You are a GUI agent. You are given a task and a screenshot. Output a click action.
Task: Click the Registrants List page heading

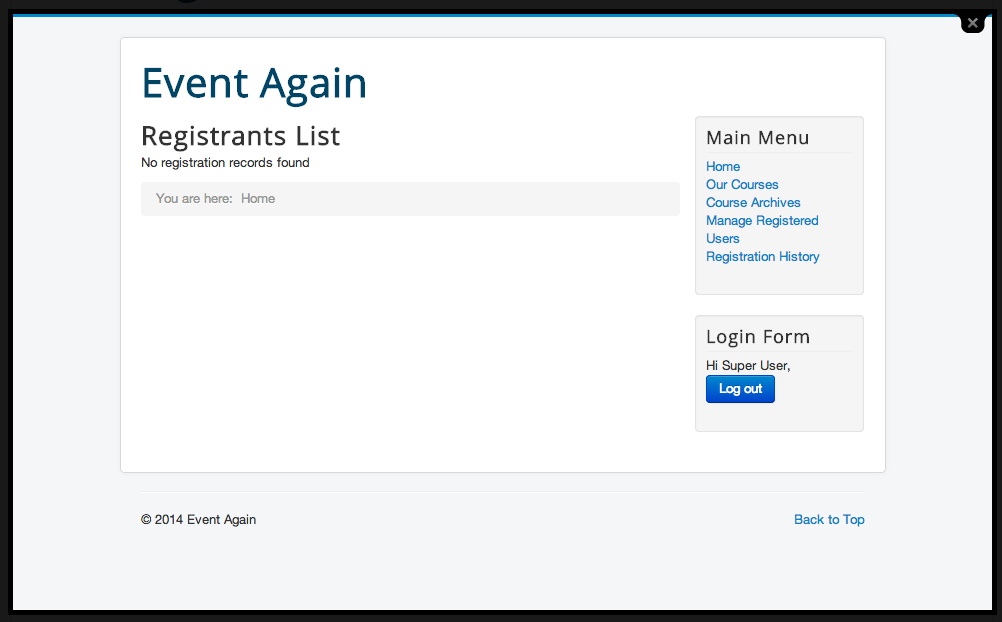[240, 136]
